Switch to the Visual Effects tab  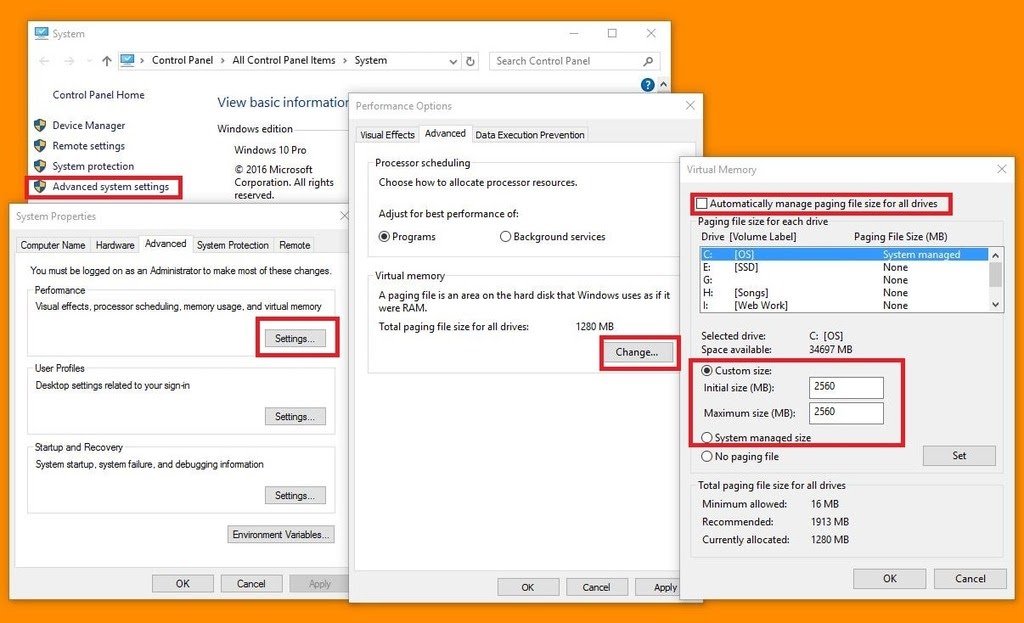[387, 135]
